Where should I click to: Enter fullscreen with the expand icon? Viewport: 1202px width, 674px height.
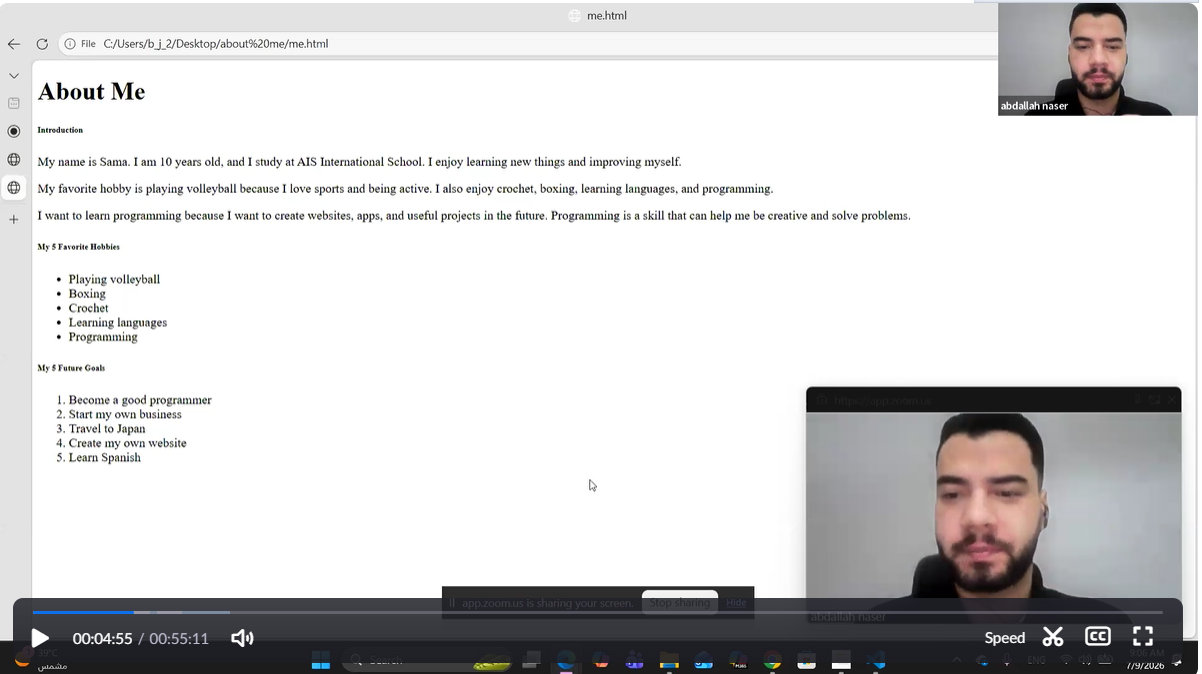click(1143, 637)
